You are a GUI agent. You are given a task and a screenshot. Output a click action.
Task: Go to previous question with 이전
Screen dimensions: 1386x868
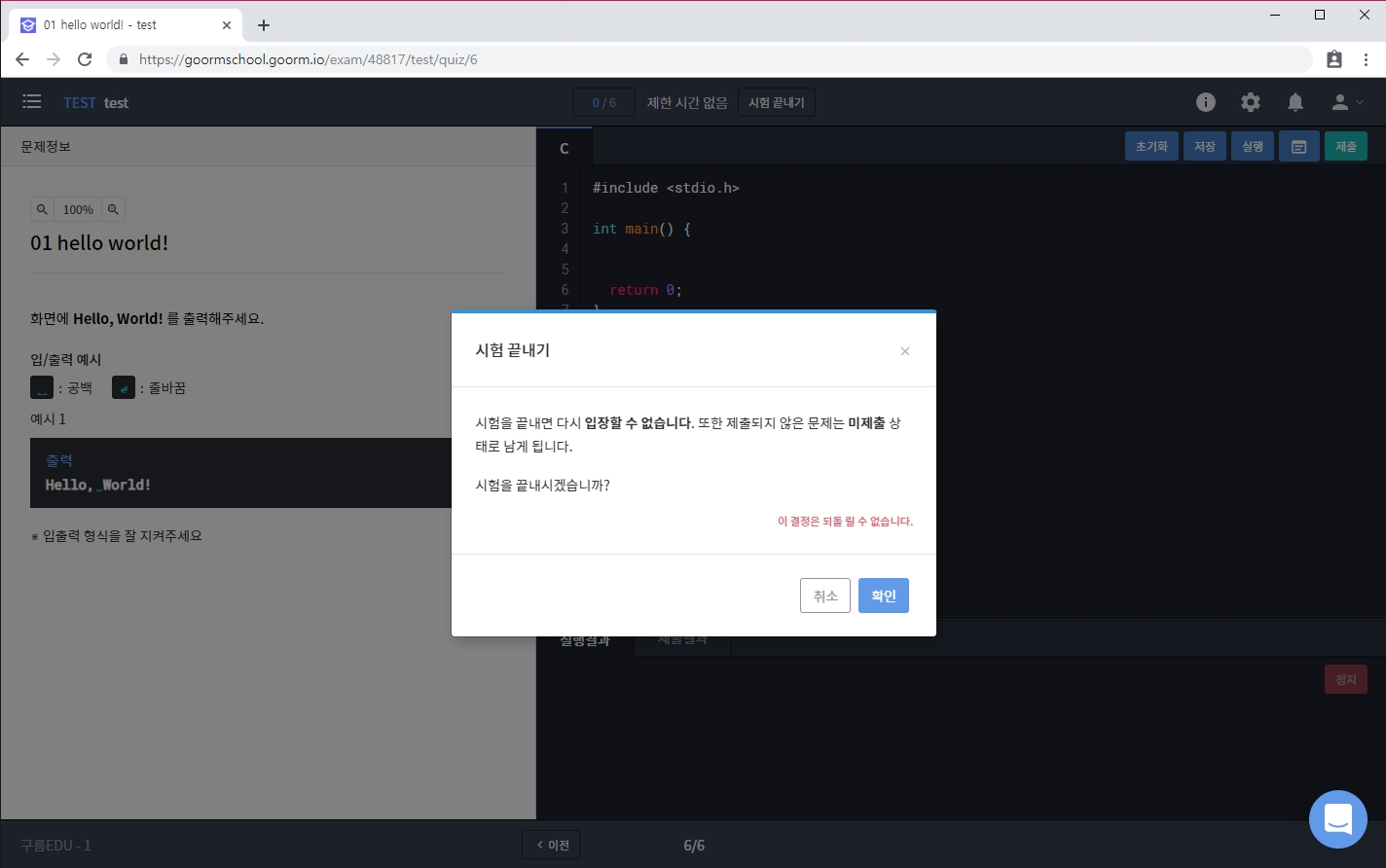(x=551, y=845)
